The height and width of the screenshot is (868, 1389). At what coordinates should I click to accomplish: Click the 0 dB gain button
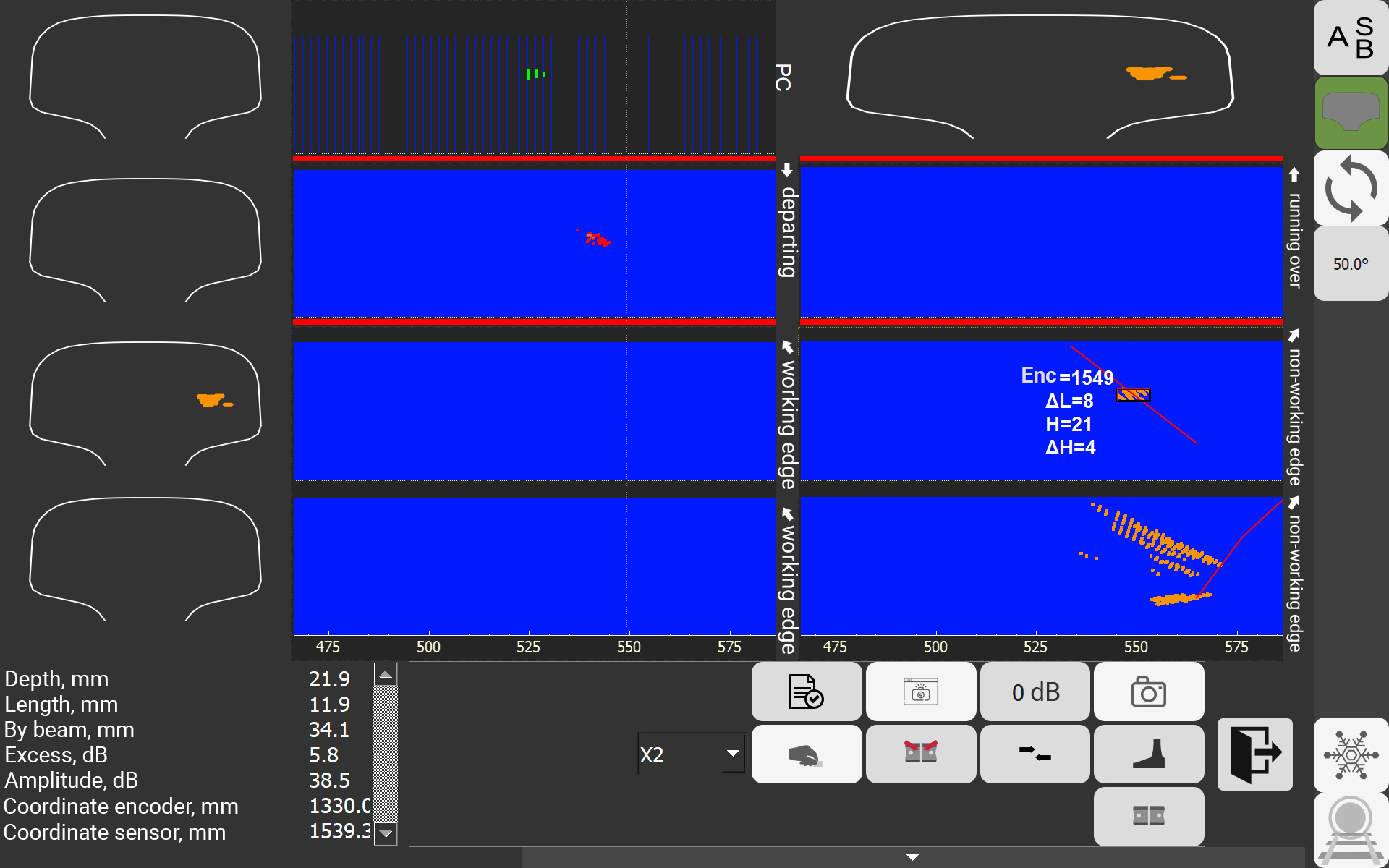pos(1035,692)
